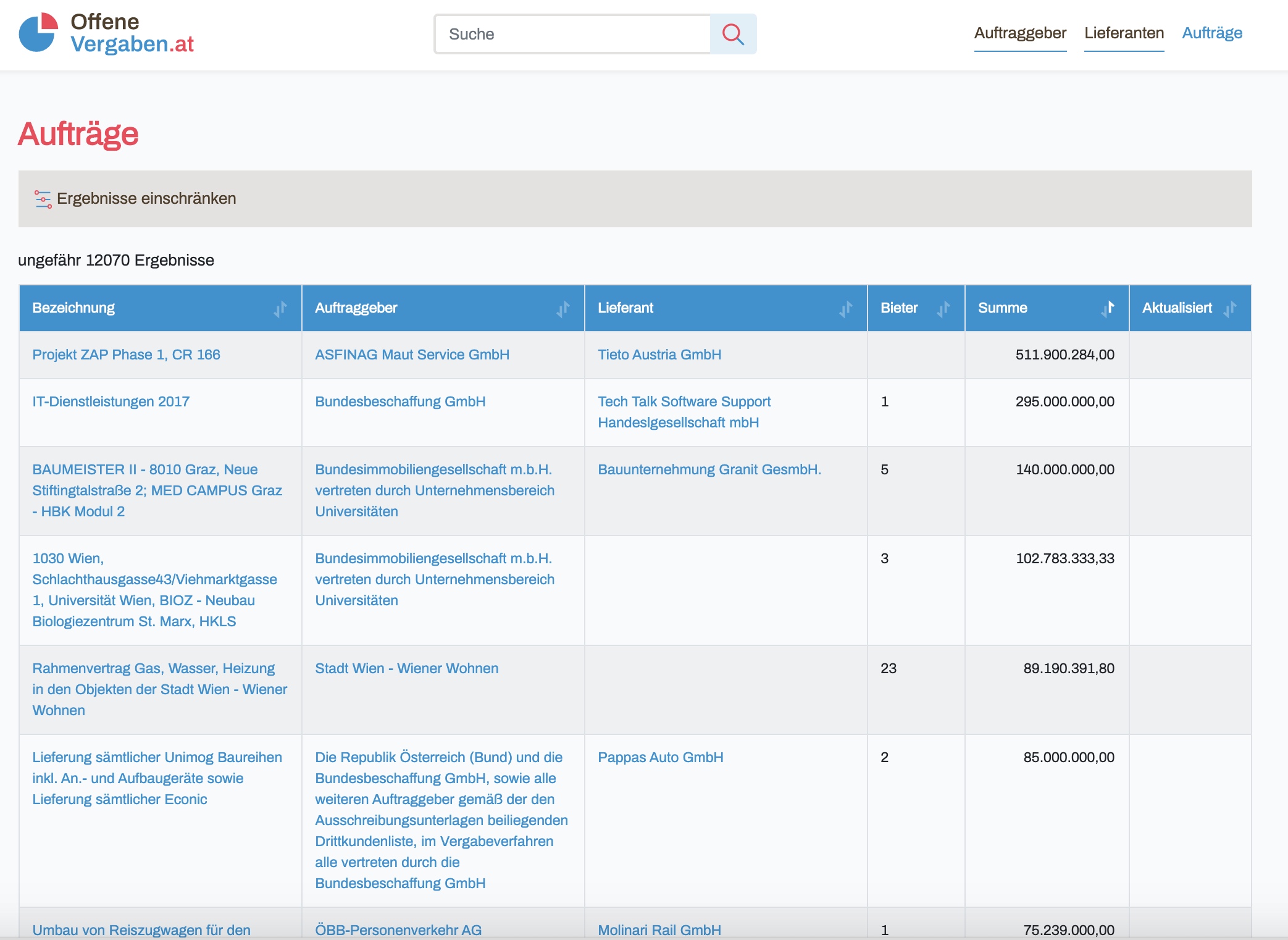Screen dimensions: 1288x940
Task: Click the sum 102.783.333,33
Action: (1065, 558)
